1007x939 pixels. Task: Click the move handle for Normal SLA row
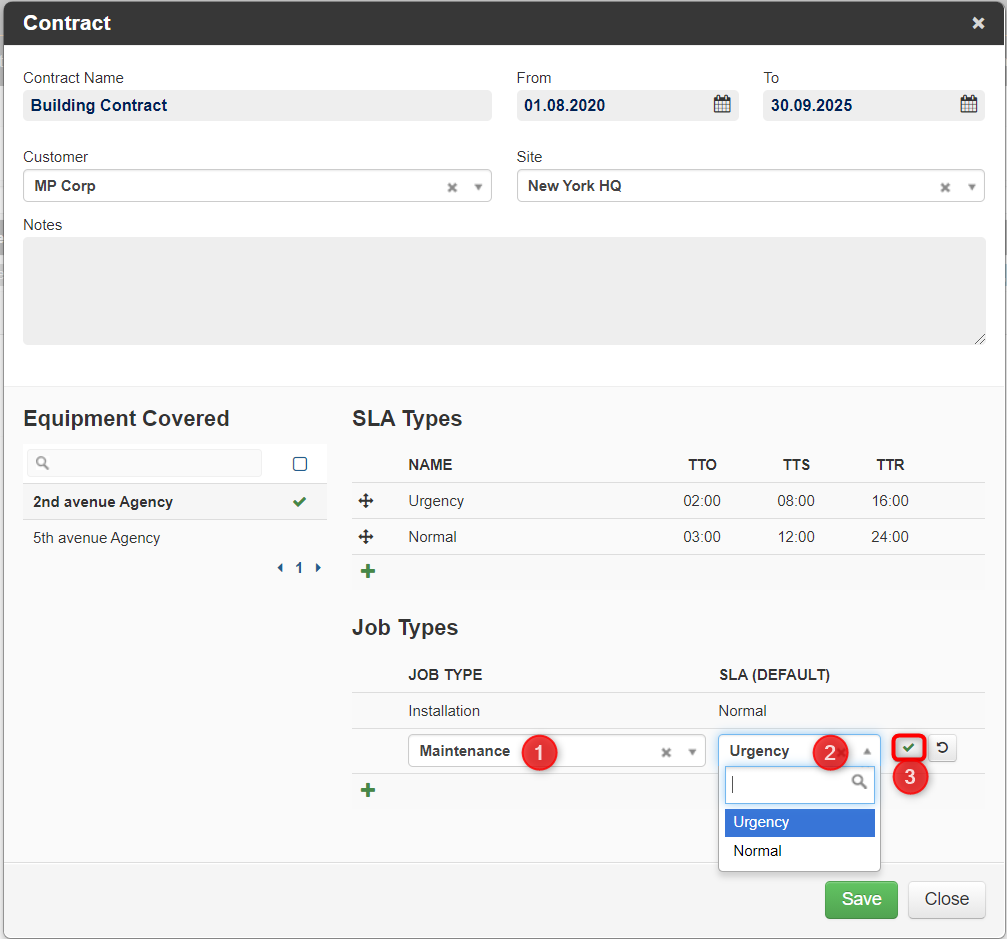coord(366,537)
